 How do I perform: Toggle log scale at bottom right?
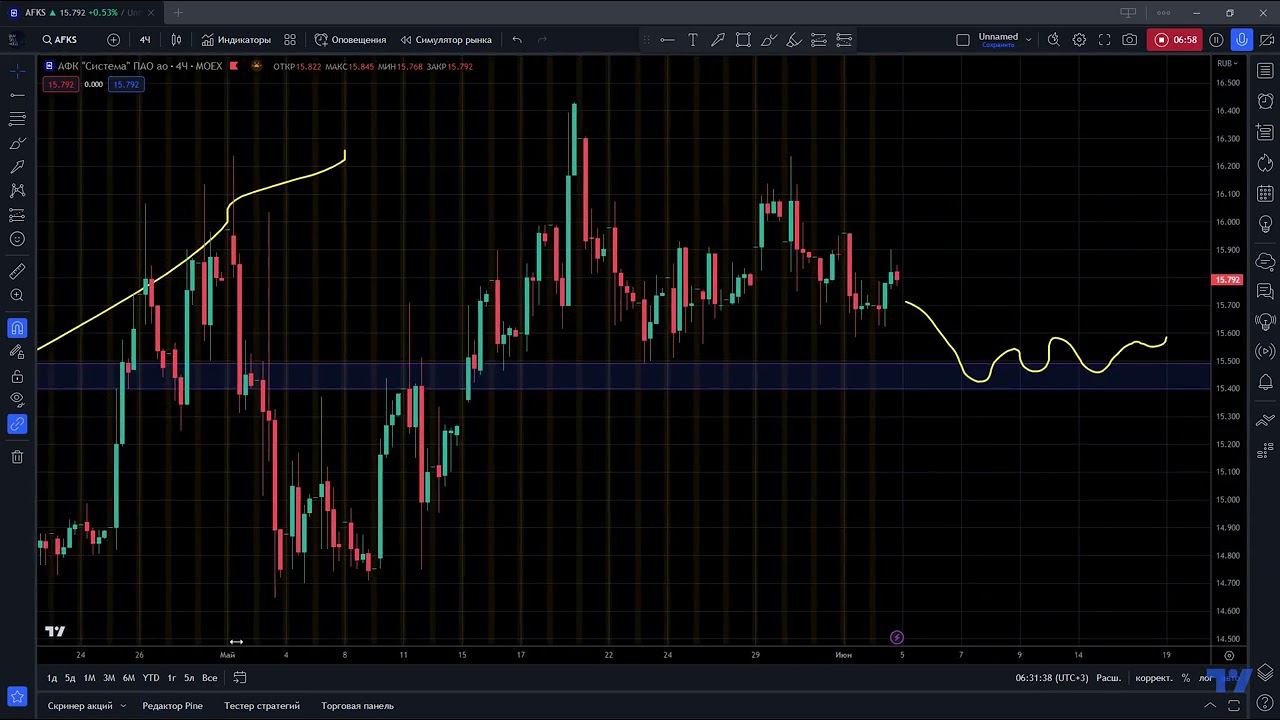(x=1205, y=678)
